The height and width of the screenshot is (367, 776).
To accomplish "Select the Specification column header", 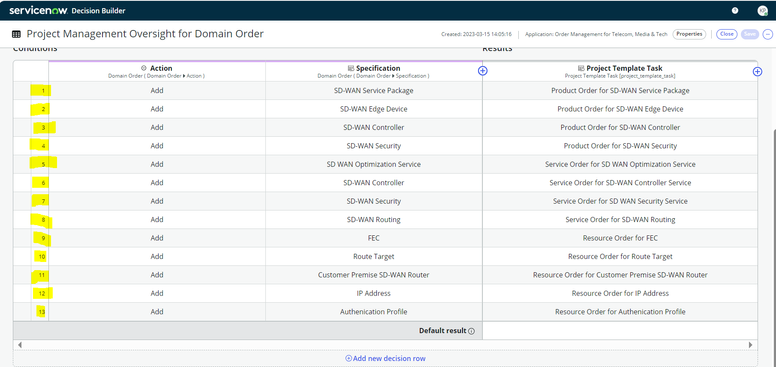I will tap(374, 71).
